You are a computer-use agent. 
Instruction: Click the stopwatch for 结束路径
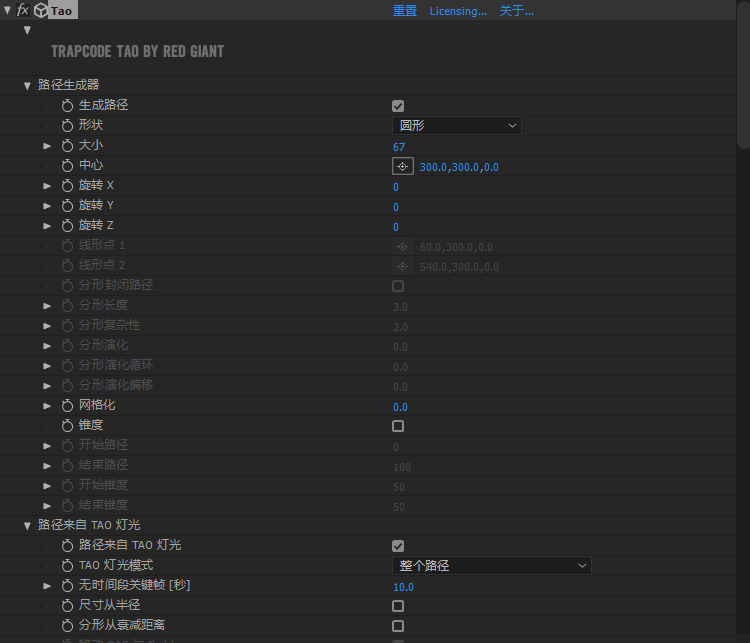pos(67,466)
